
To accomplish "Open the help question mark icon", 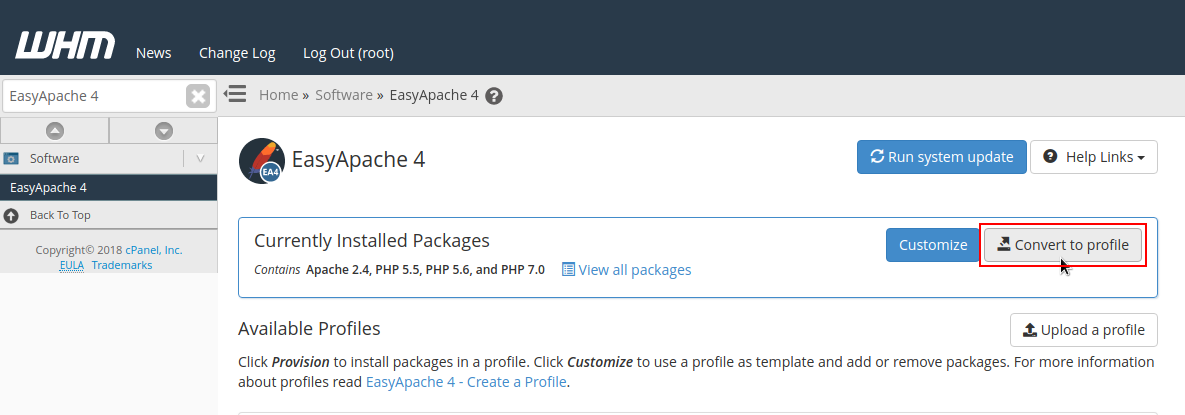I will tap(494, 96).
